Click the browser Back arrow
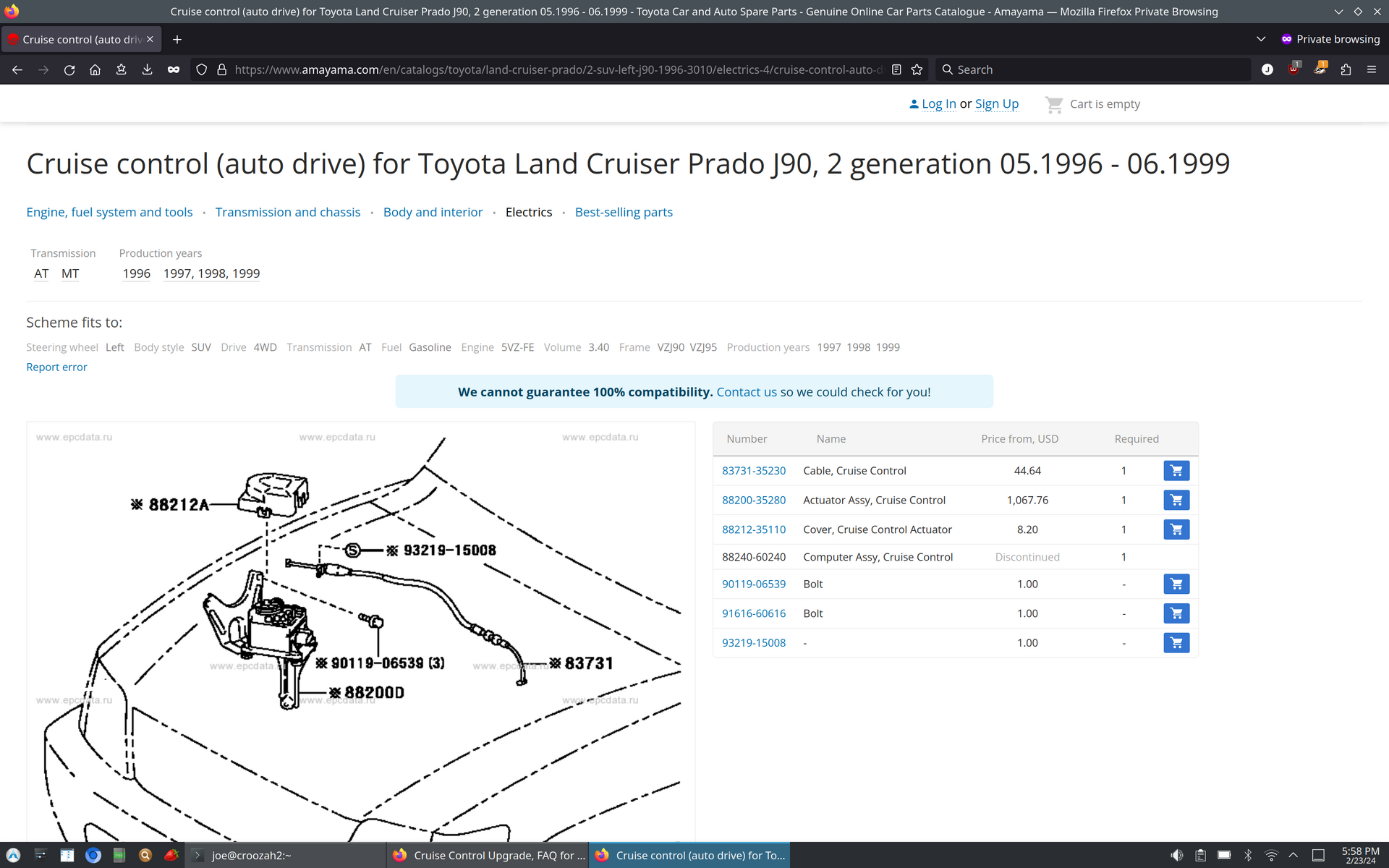The height and width of the screenshot is (868, 1389). 17,69
